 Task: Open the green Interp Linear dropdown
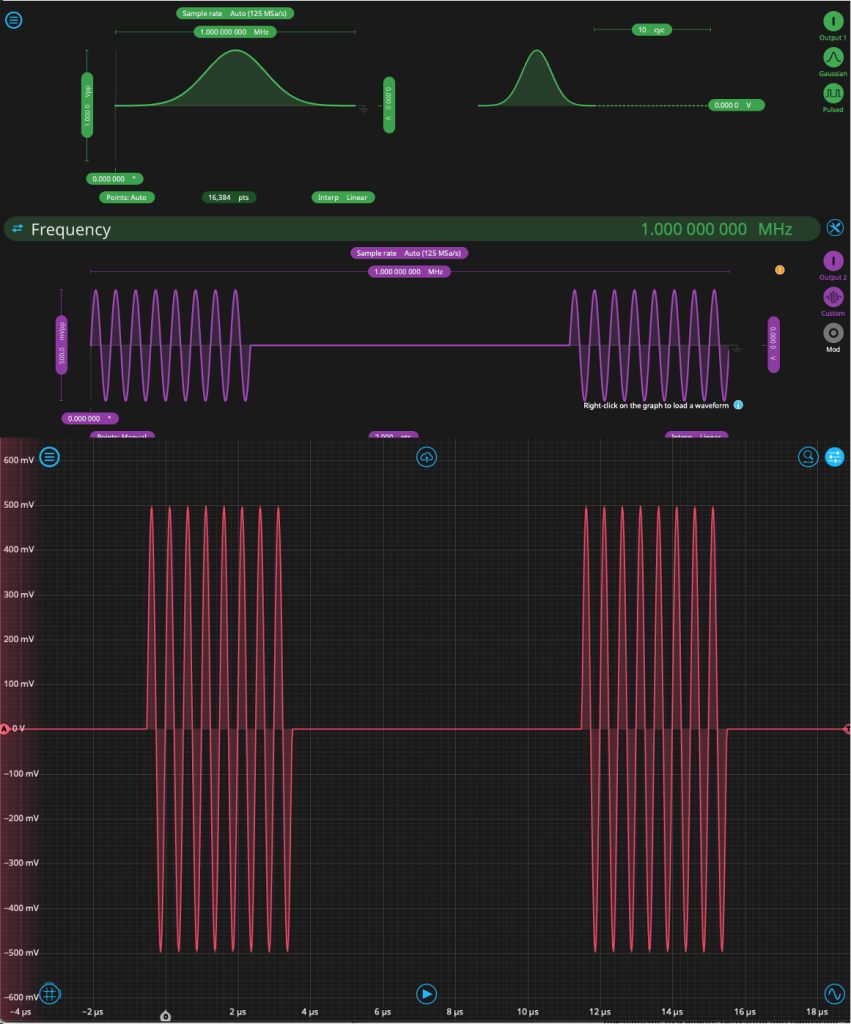(343, 197)
